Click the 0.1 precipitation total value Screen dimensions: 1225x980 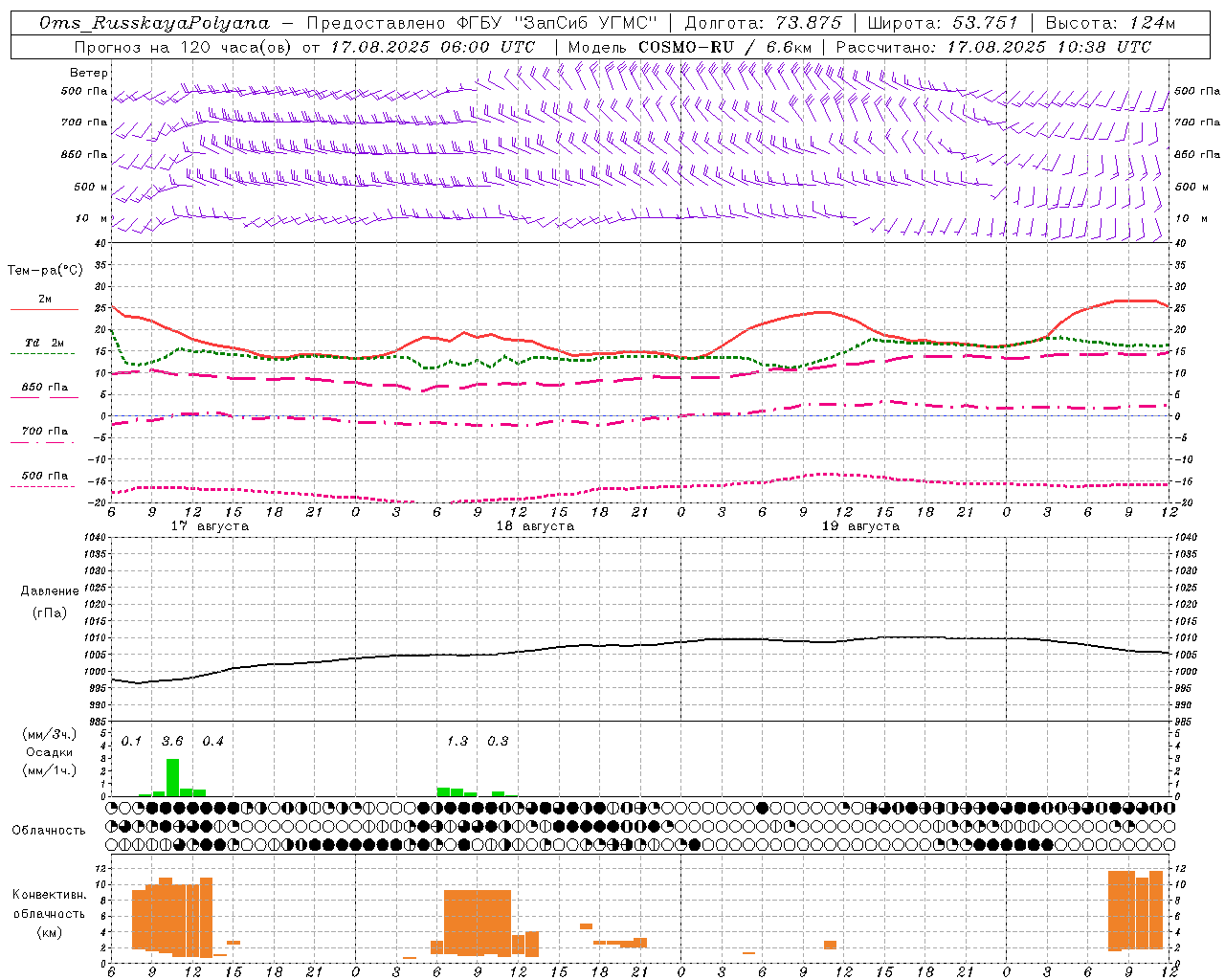tap(131, 741)
